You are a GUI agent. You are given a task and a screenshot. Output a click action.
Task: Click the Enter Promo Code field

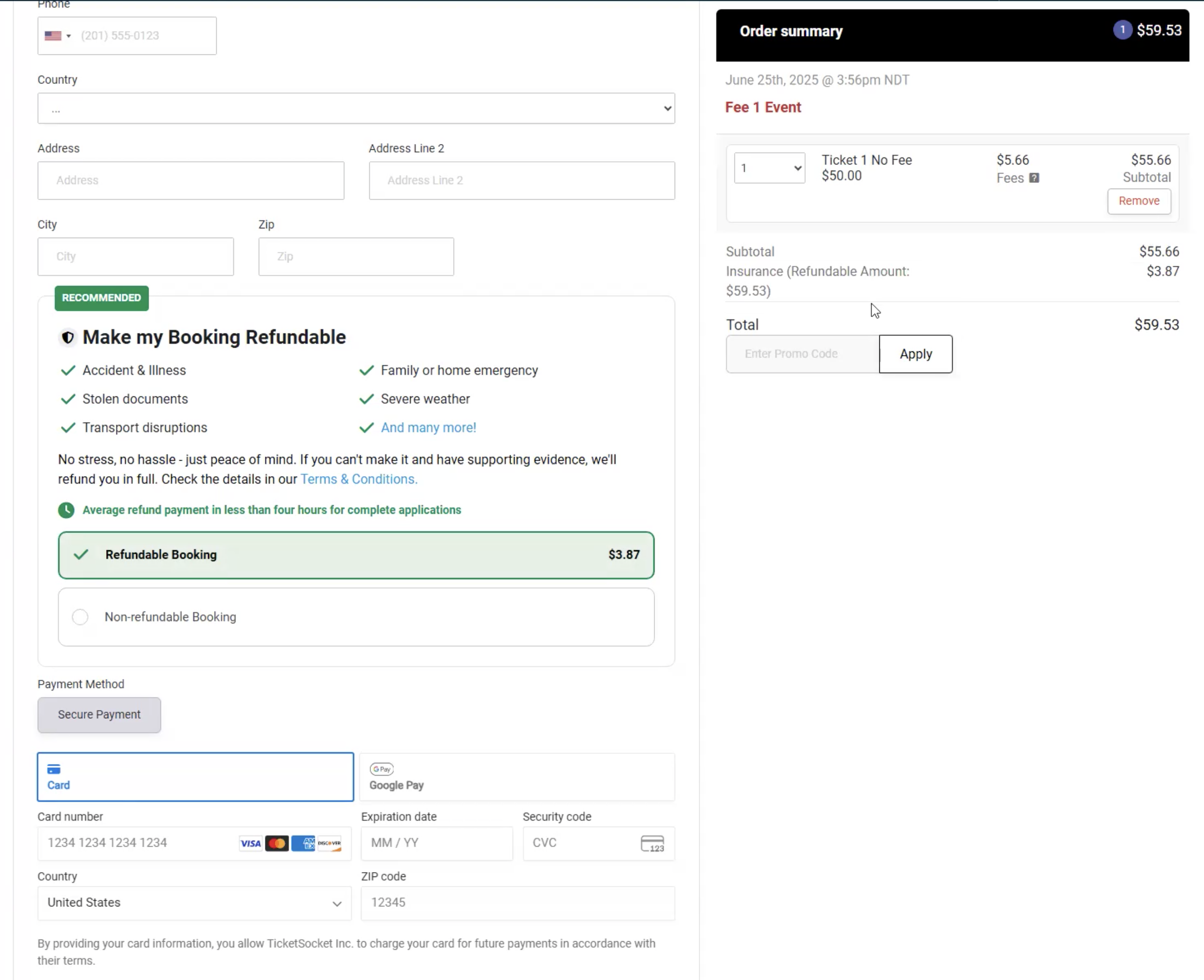802,354
